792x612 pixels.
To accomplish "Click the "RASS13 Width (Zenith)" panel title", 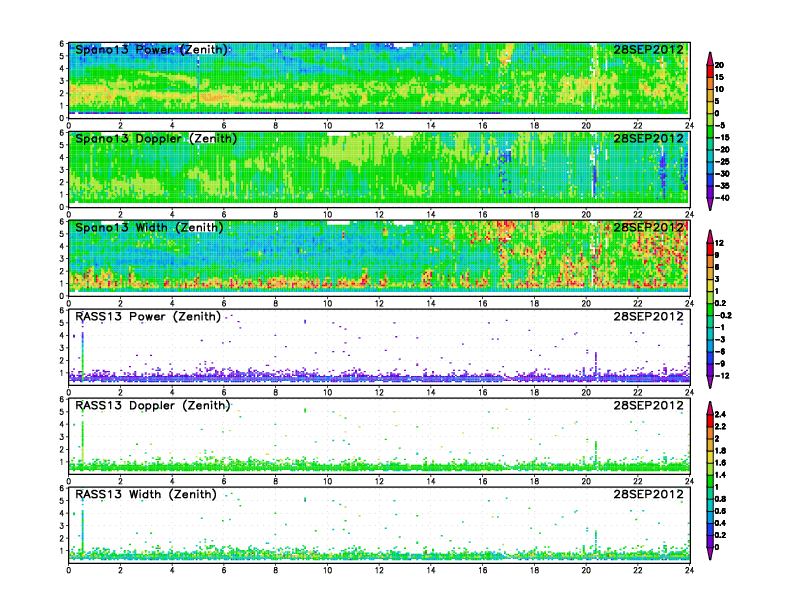I will point(146,494).
